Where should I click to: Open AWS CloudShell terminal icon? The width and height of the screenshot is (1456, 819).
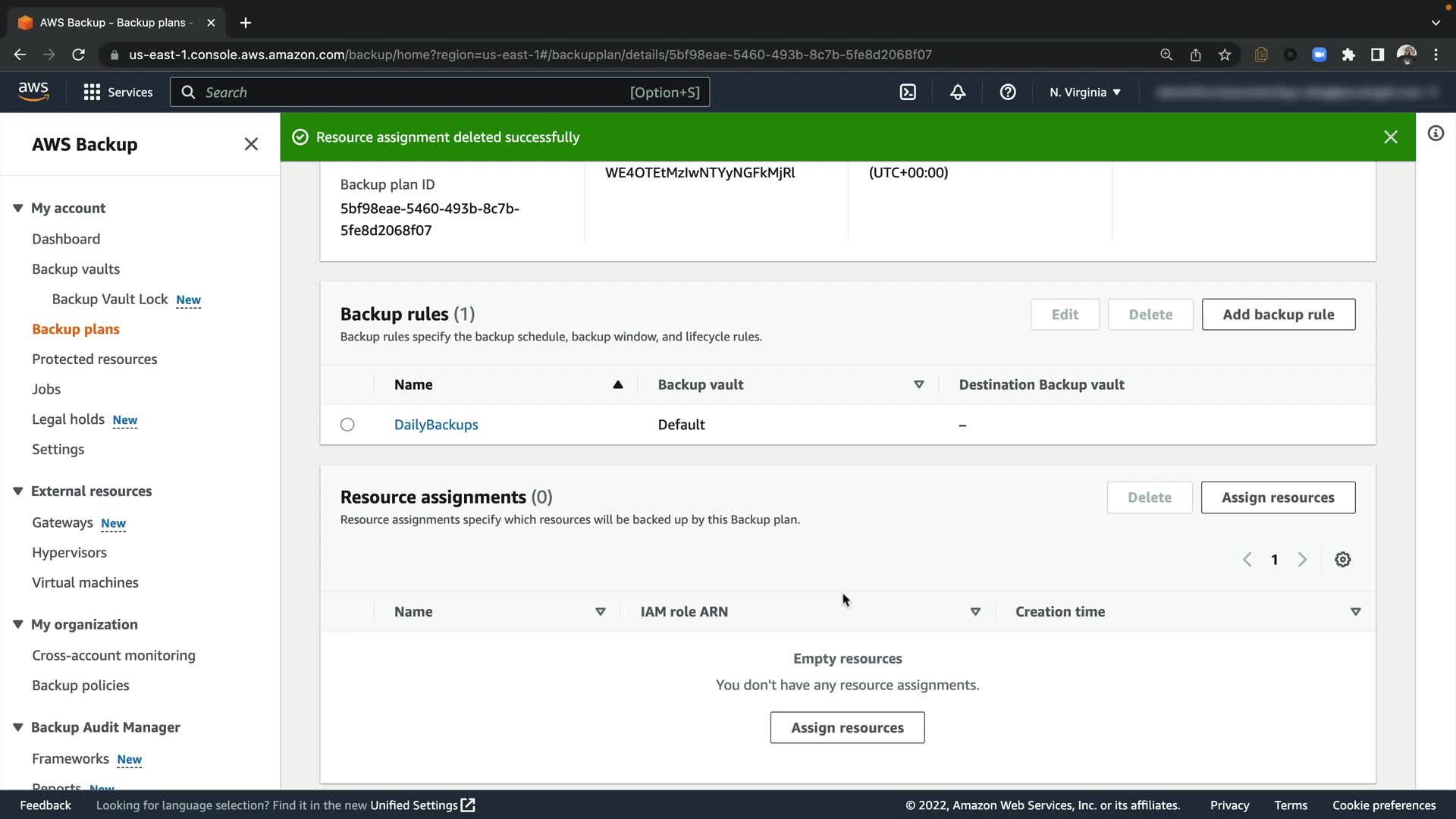click(x=908, y=93)
